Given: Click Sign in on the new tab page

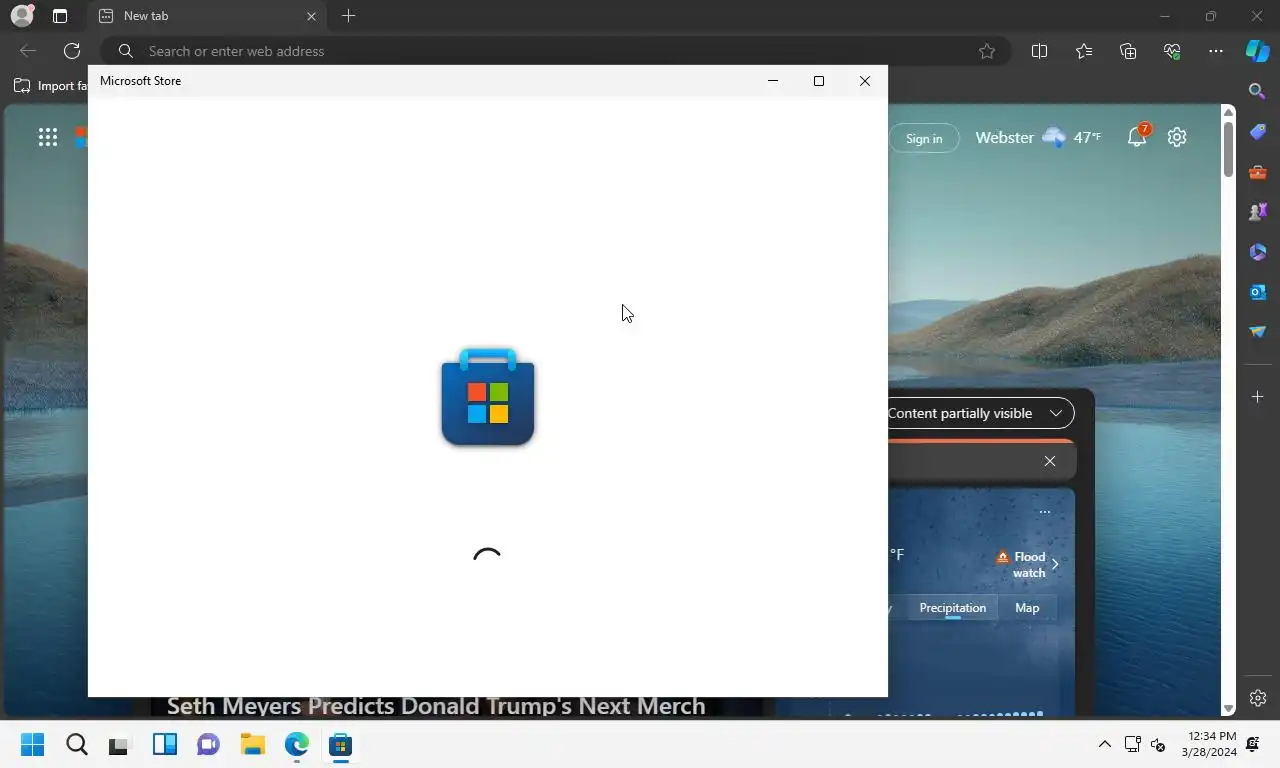Looking at the screenshot, I should point(924,139).
